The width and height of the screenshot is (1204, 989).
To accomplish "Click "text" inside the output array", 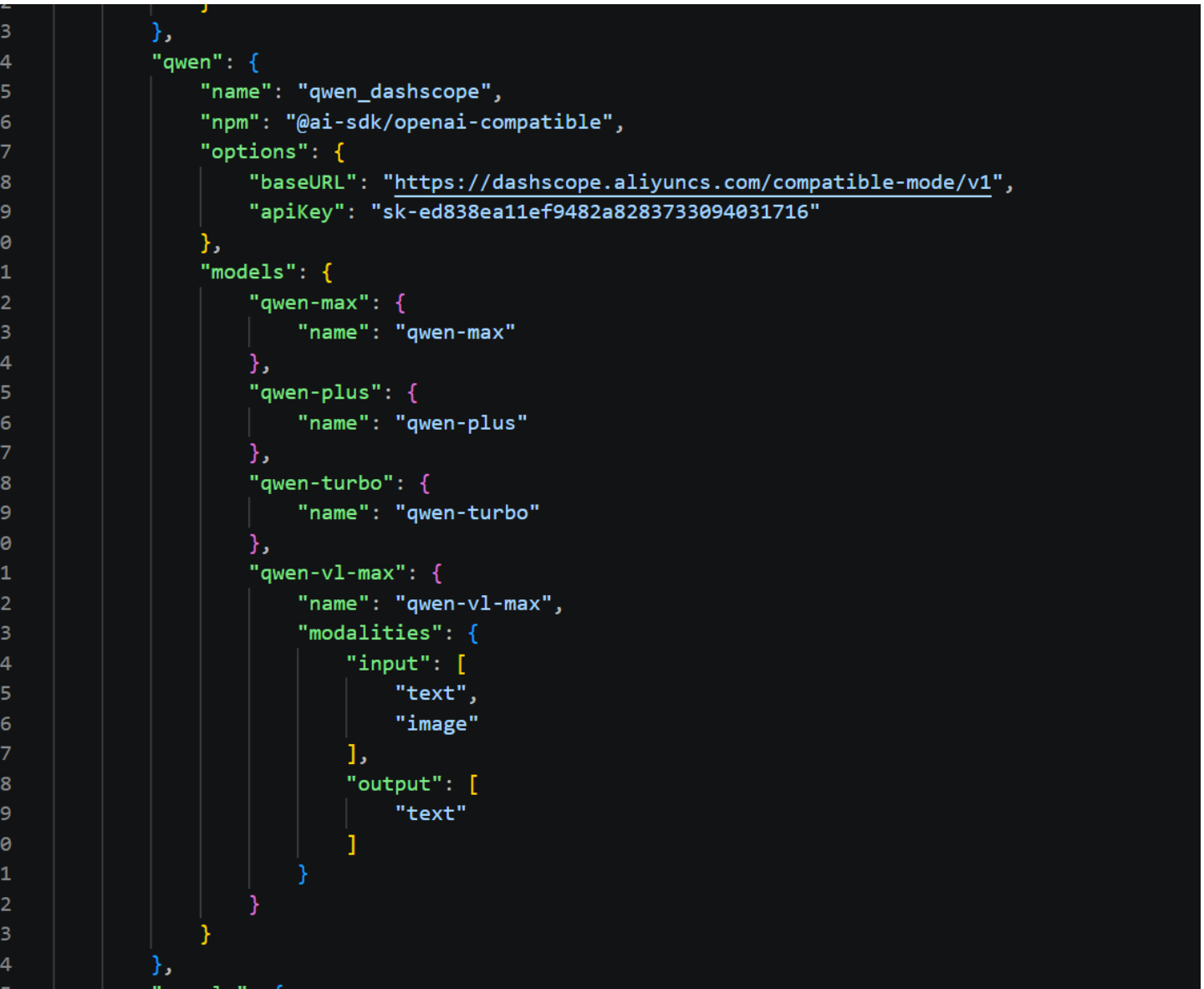I will 431,814.
